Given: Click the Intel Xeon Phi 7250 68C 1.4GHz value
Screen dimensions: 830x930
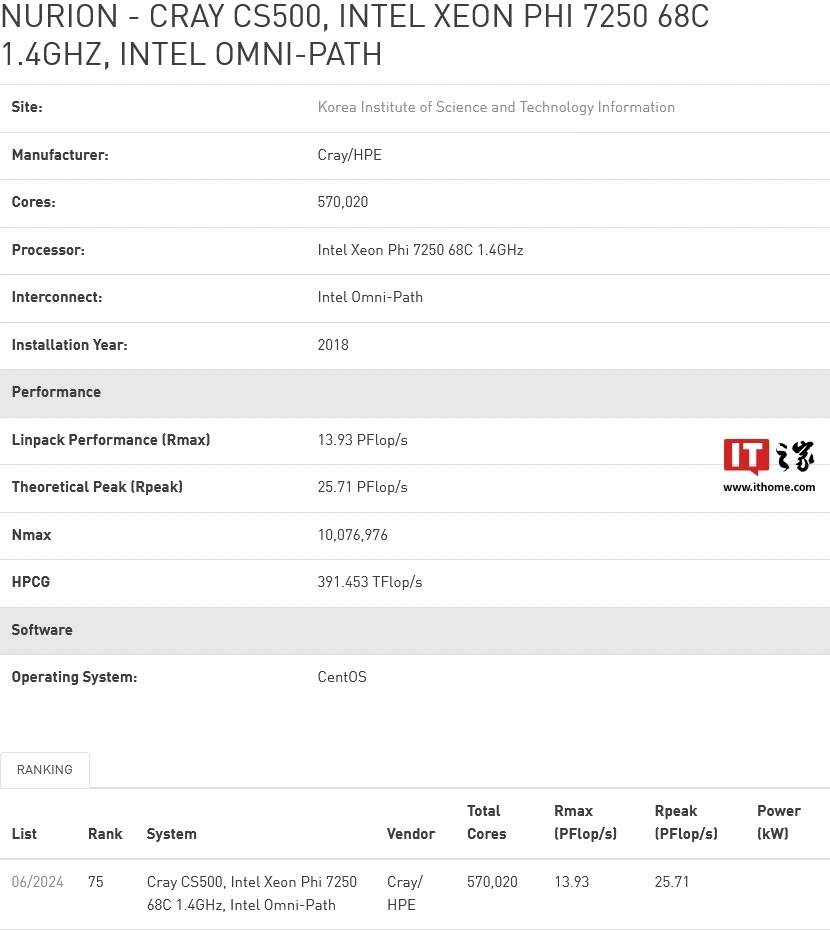Looking at the screenshot, I should click(x=421, y=250).
